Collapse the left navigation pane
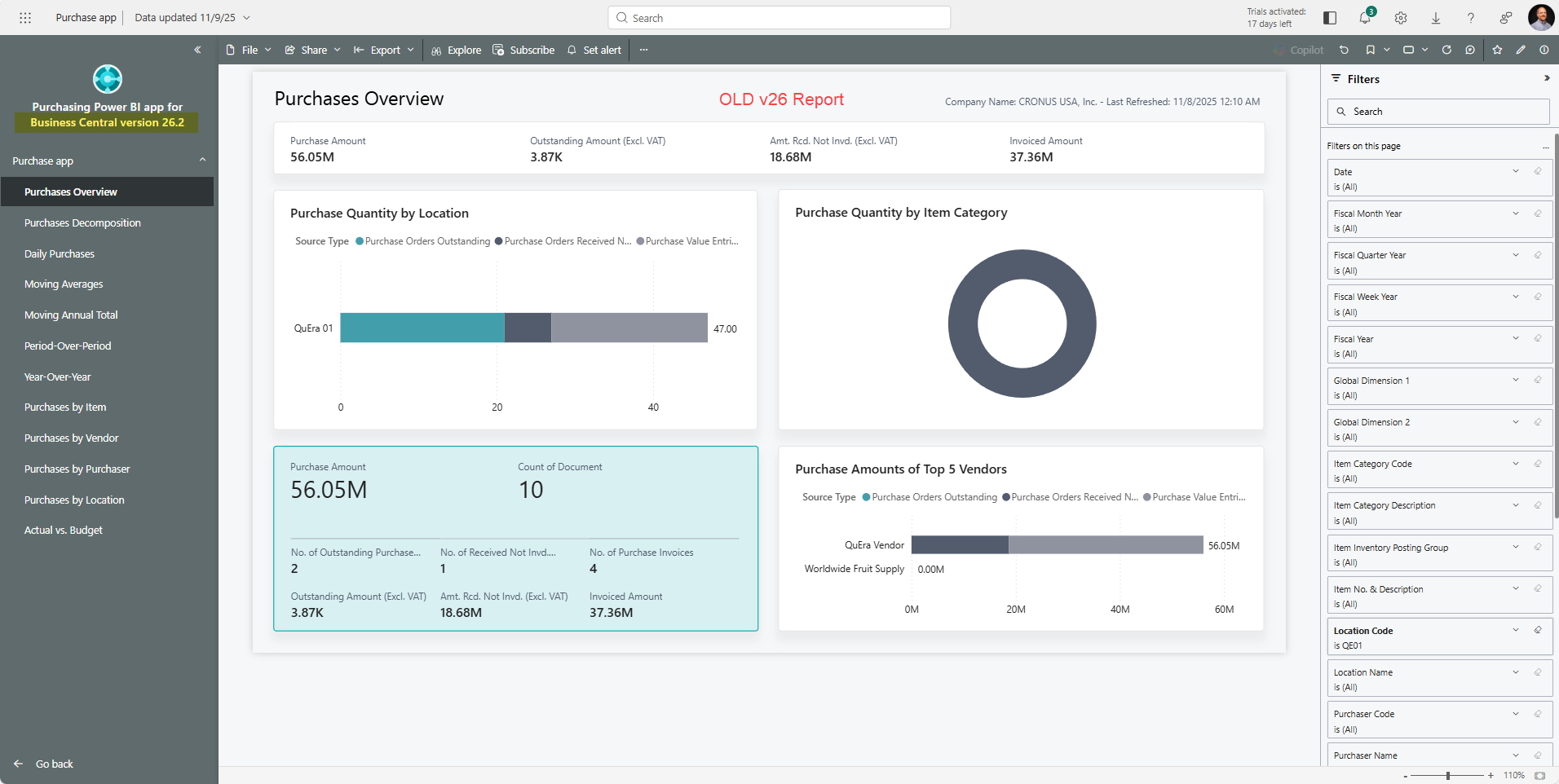The height and width of the screenshot is (784, 1559). click(x=197, y=50)
